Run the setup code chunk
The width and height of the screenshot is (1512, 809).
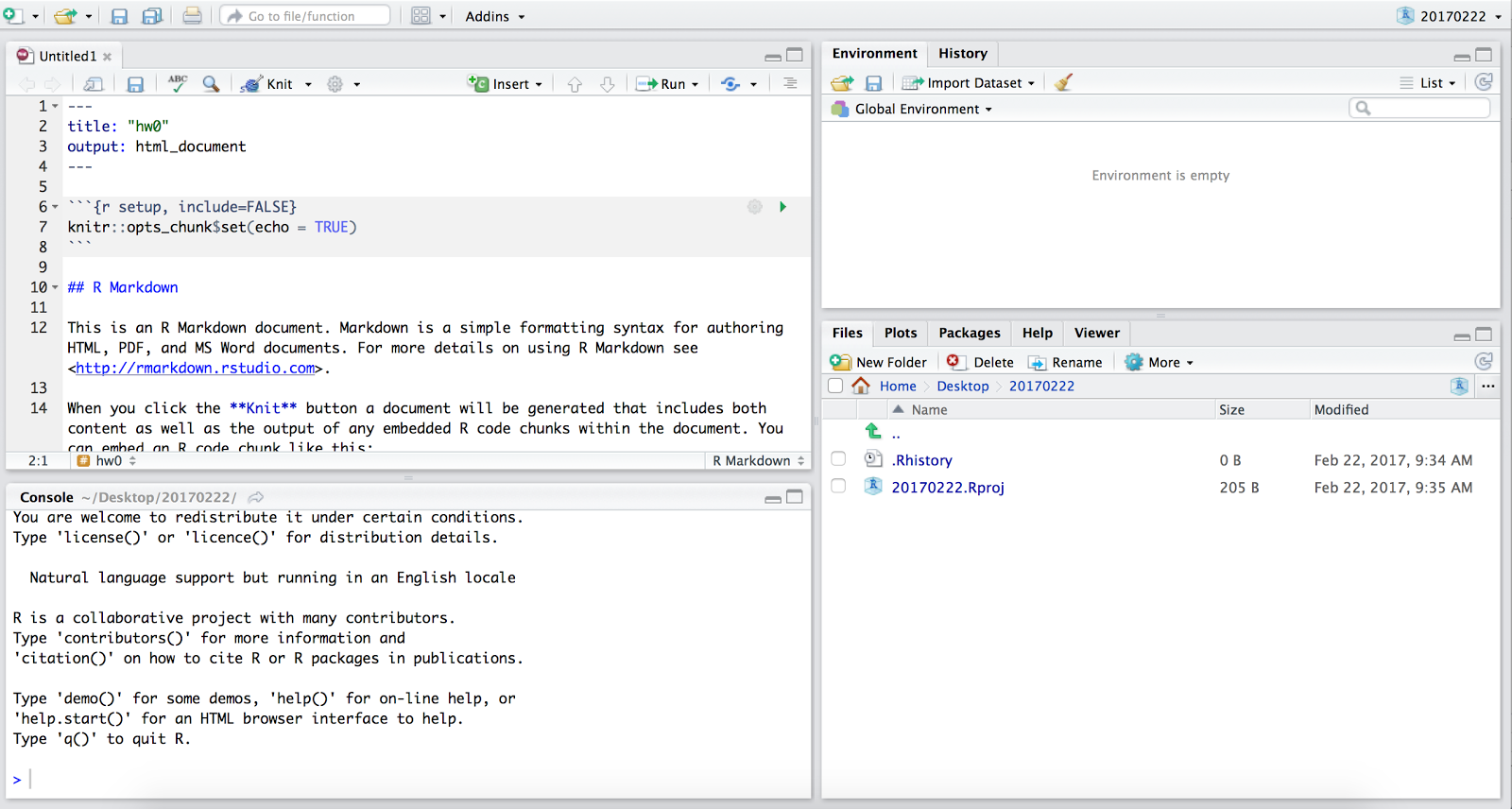pyautogui.click(x=782, y=207)
